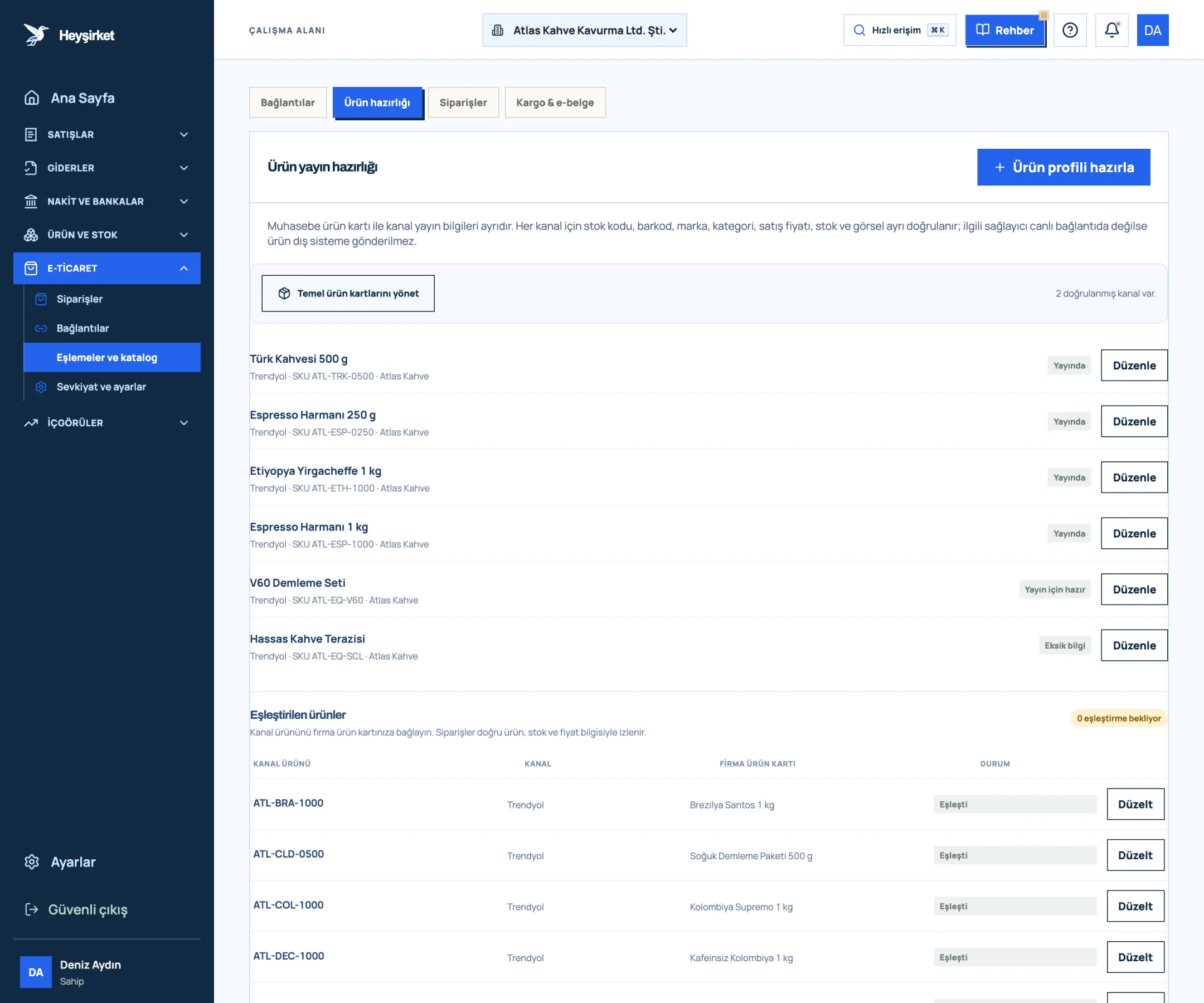
Task: Open Ana Sayfa home icon
Action: pos(32,98)
